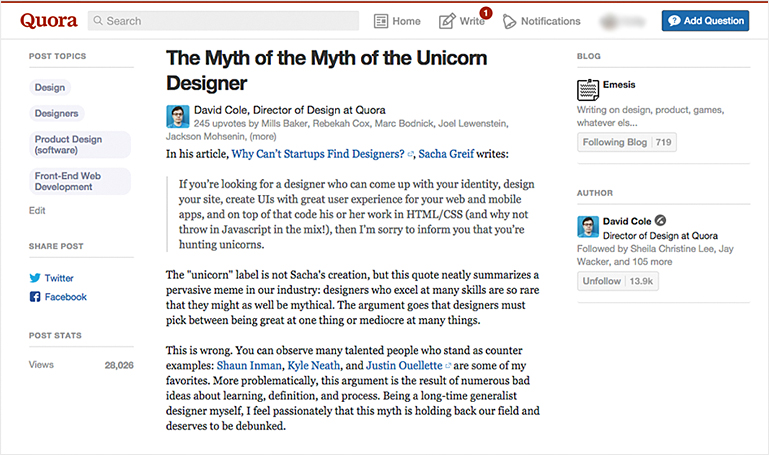
Task: Open the post title heading
Action: [x=326, y=70]
